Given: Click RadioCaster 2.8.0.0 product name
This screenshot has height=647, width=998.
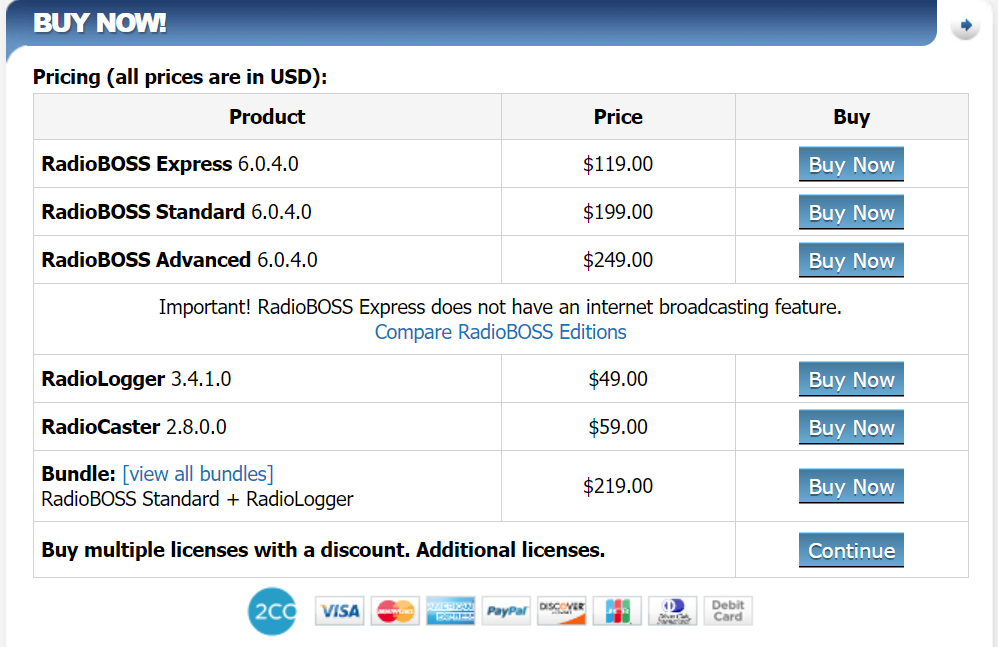Looking at the screenshot, I should coord(134,427).
